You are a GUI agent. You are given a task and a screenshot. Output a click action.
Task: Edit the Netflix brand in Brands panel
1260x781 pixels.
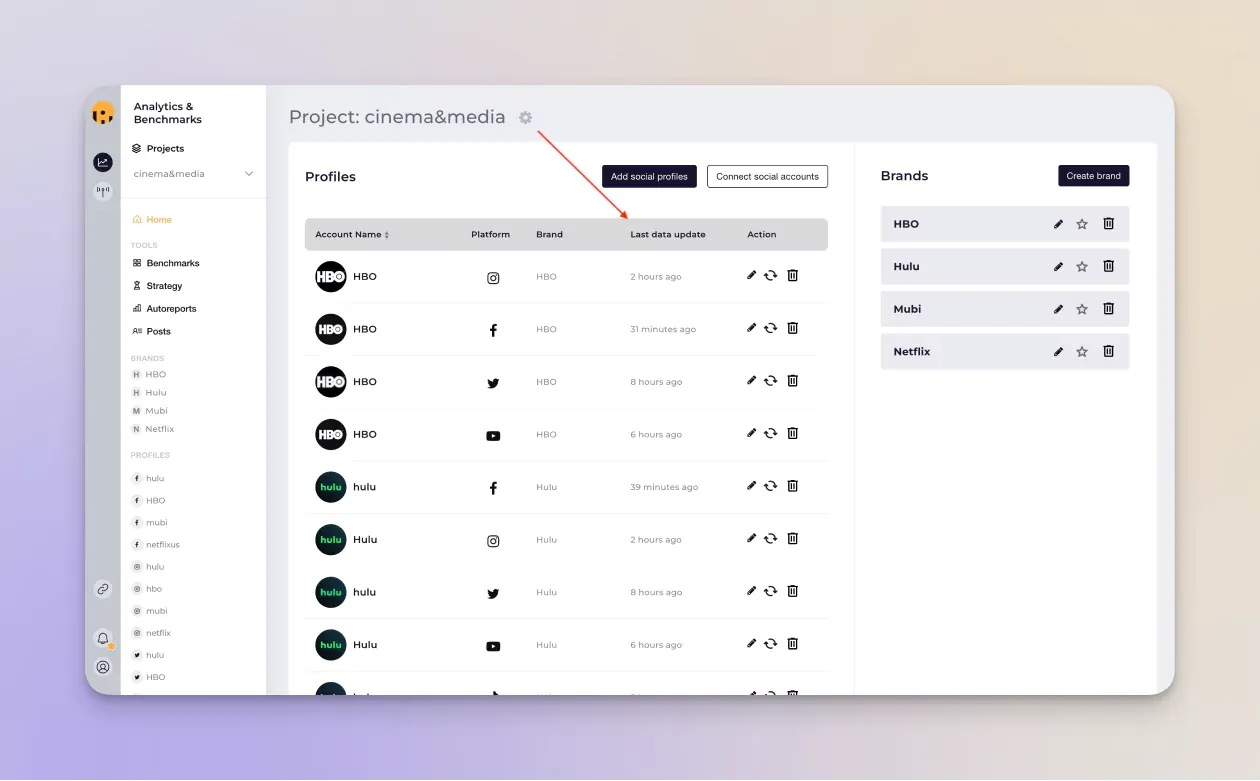[x=1059, y=352]
